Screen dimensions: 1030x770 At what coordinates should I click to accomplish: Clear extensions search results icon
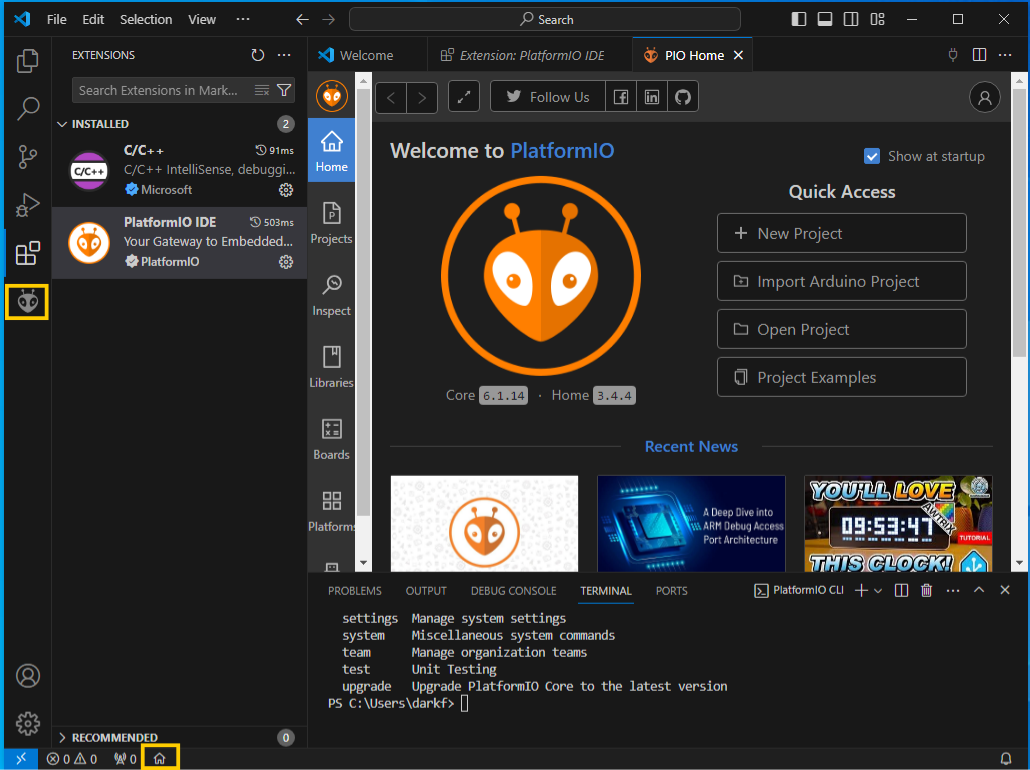pyautogui.click(x=261, y=90)
